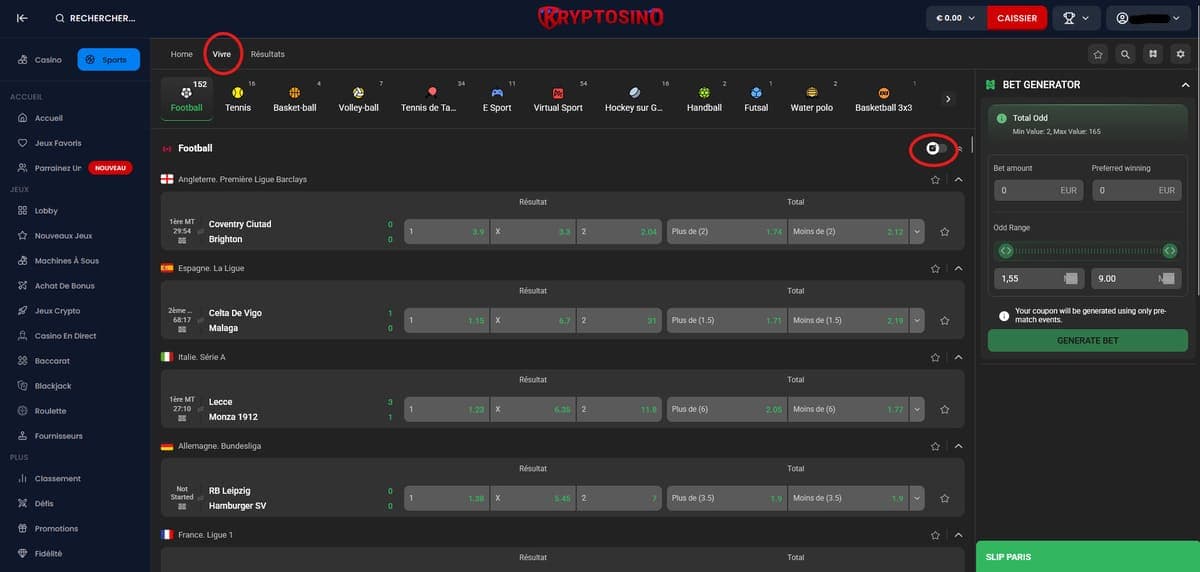The height and width of the screenshot is (572, 1200).
Task: Open the user account menu
Action: click(x=1150, y=18)
